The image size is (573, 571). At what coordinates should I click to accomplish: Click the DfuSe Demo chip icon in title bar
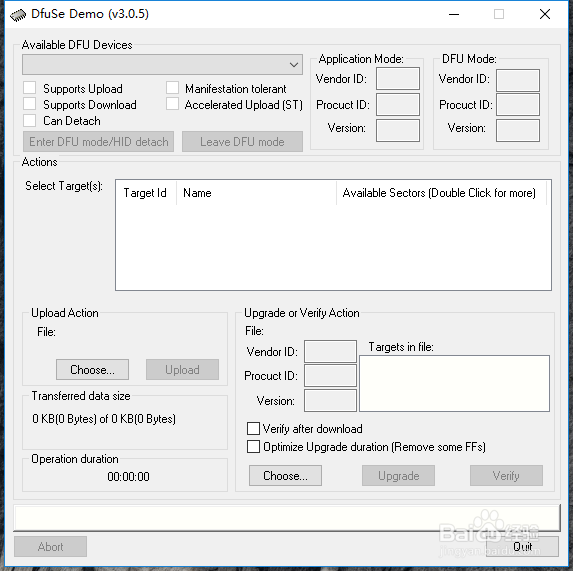pyautogui.click(x=18, y=15)
